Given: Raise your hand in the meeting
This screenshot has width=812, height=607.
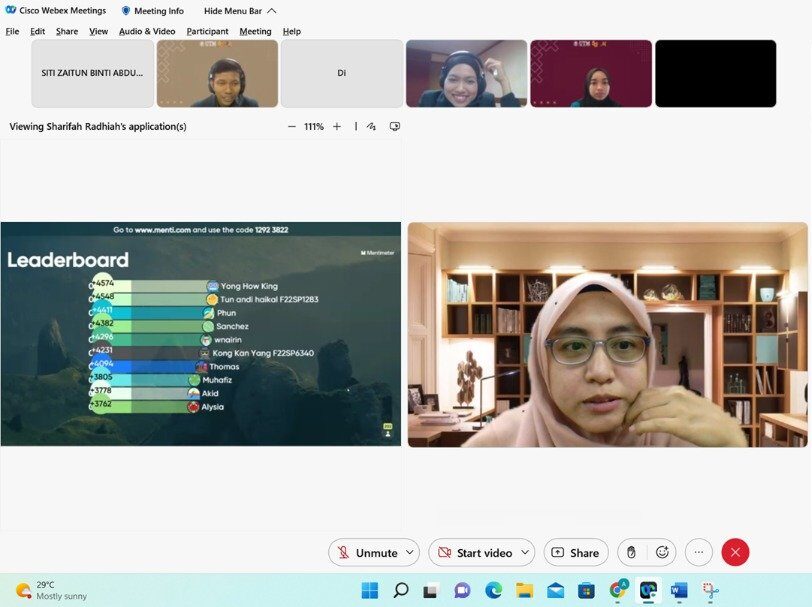Looking at the screenshot, I should click(631, 552).
